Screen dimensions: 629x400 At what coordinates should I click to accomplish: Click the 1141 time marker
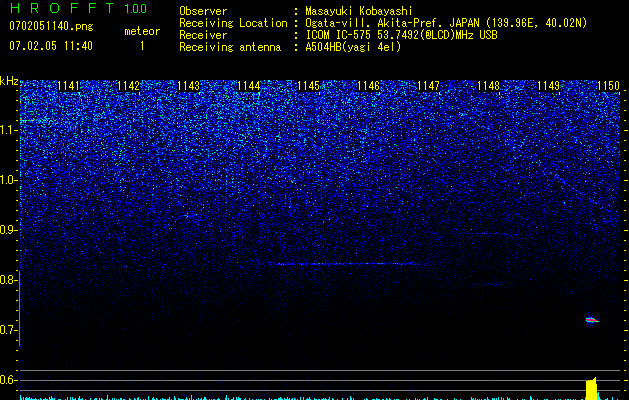[x=69, y=86]
